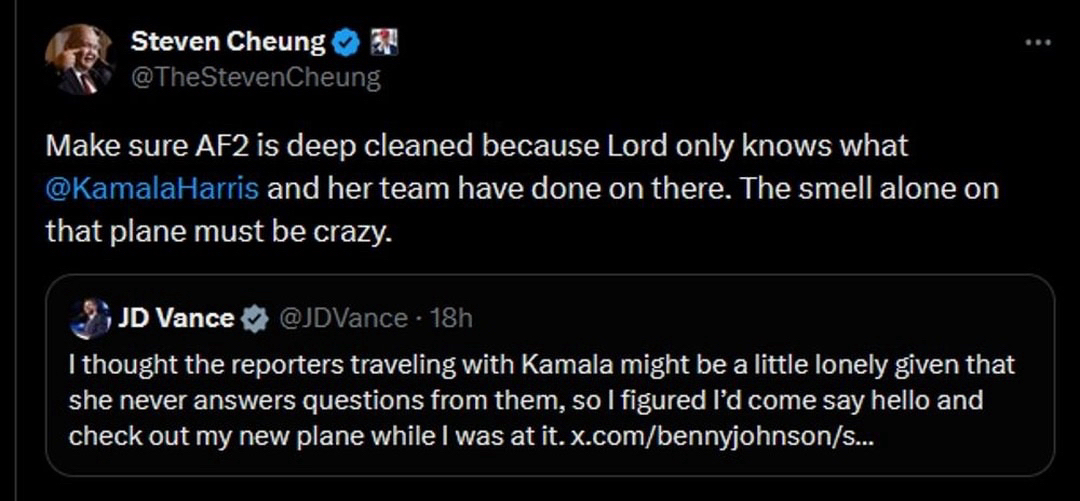Click the affiliation badge next to Steven Cheung

tap(384, 42)
